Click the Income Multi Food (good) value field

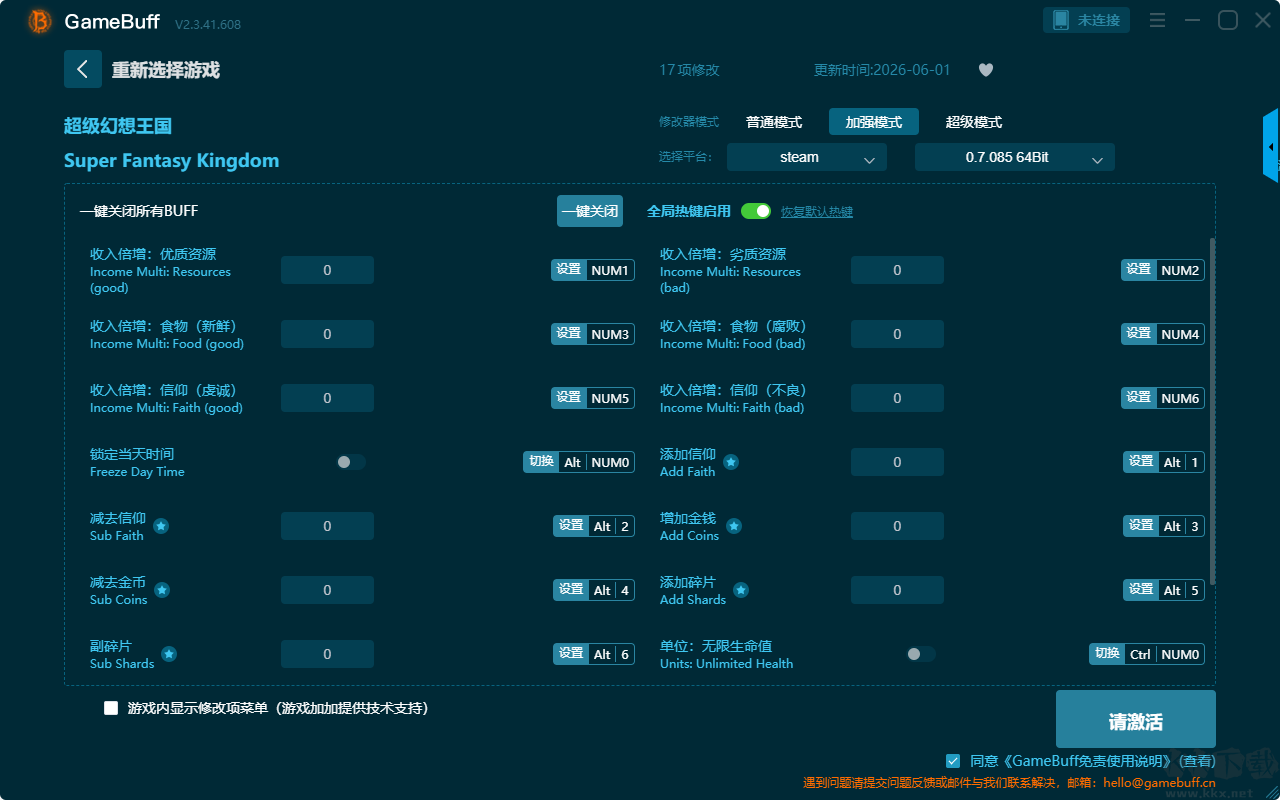(x=327, y=334)
